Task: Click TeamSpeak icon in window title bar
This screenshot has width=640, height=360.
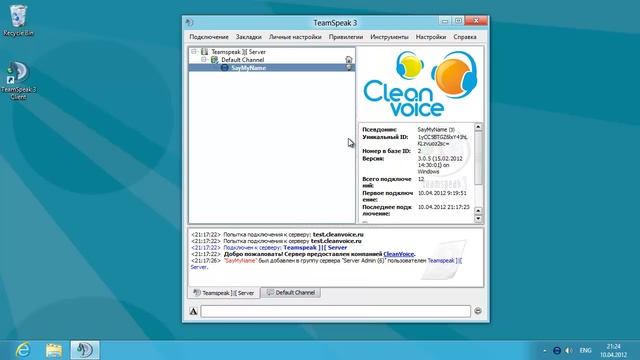Action: (x=190, y=22)
